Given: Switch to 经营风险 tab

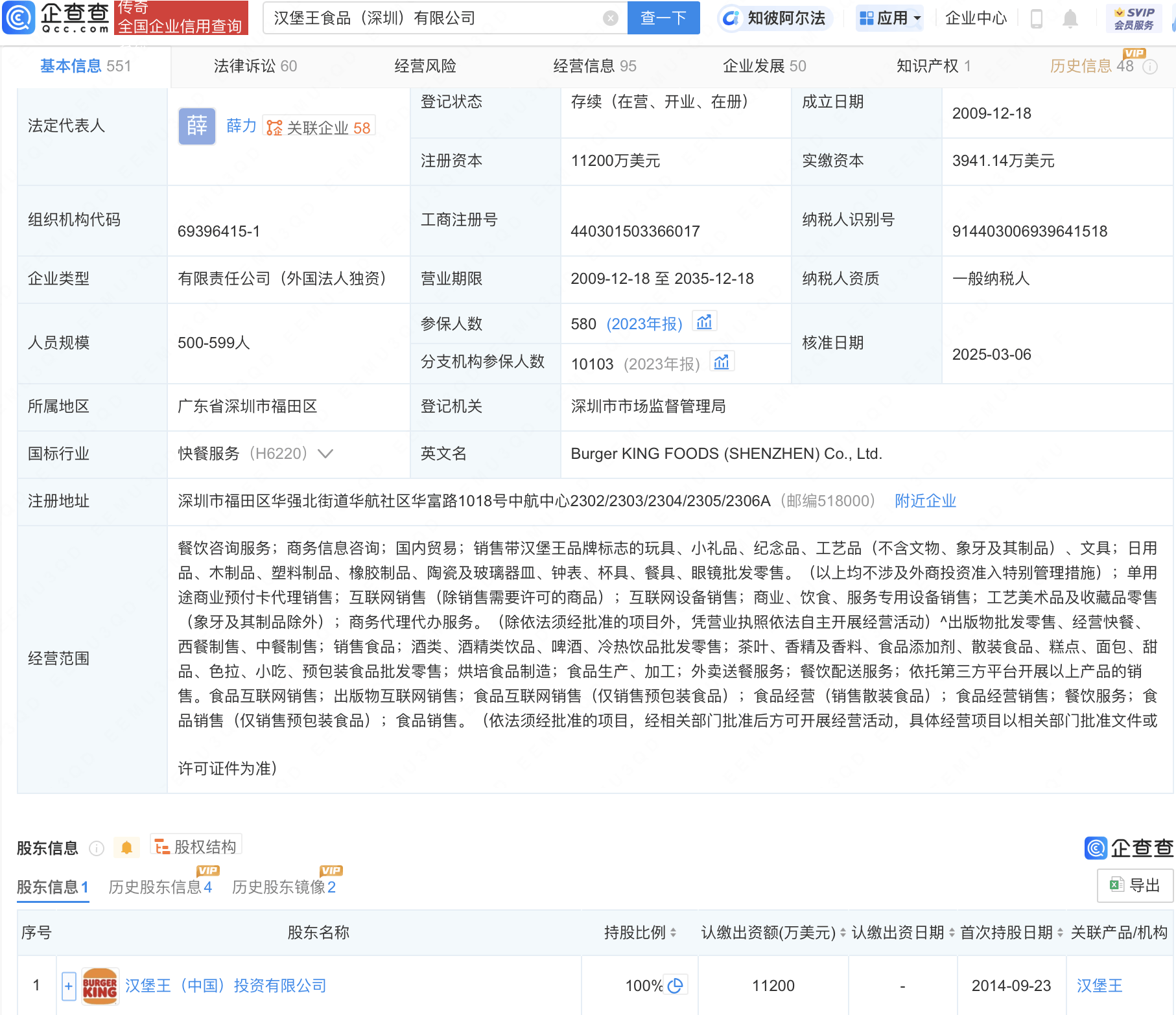Looking at the screenshot, I should (425, 66).
